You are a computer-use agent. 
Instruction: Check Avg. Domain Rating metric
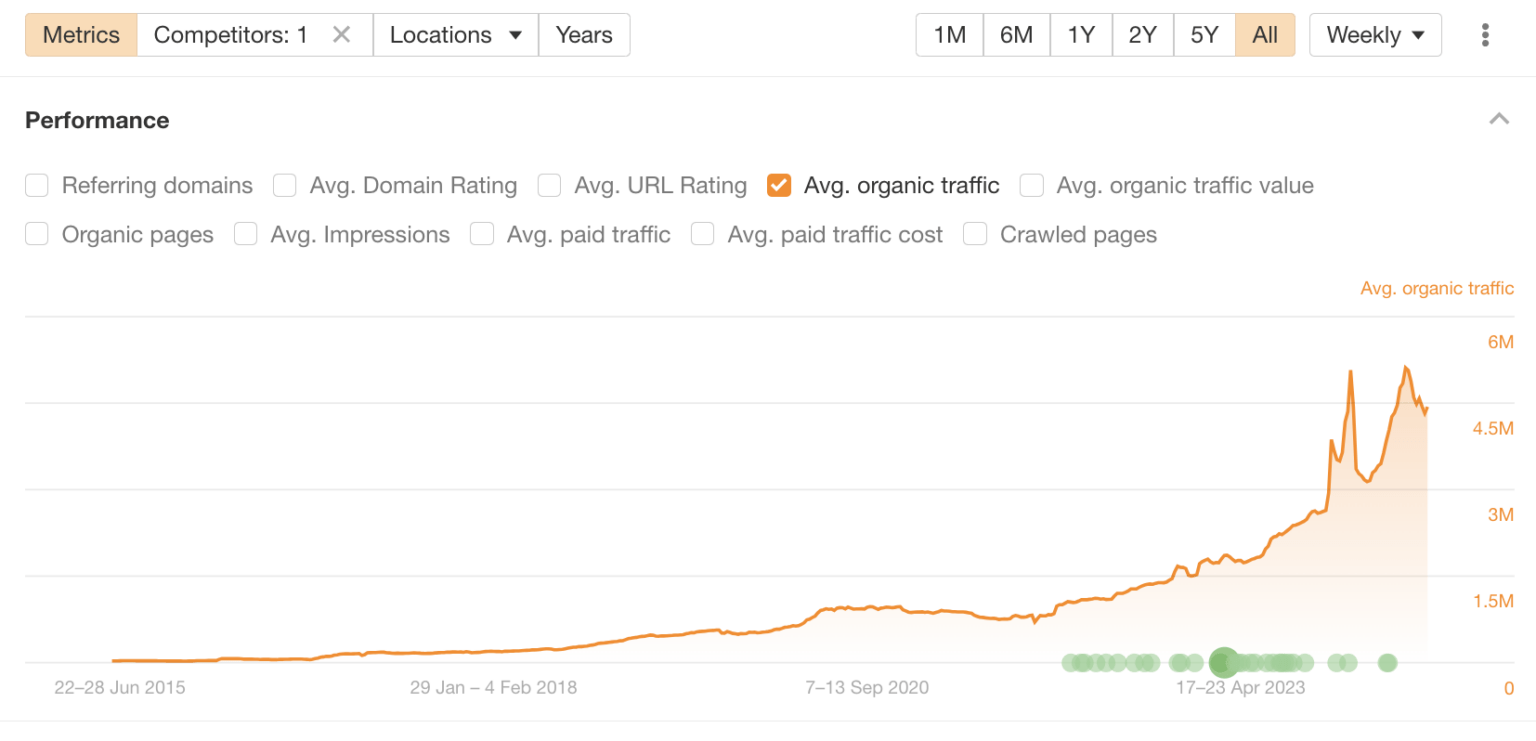tap(284, 185)
